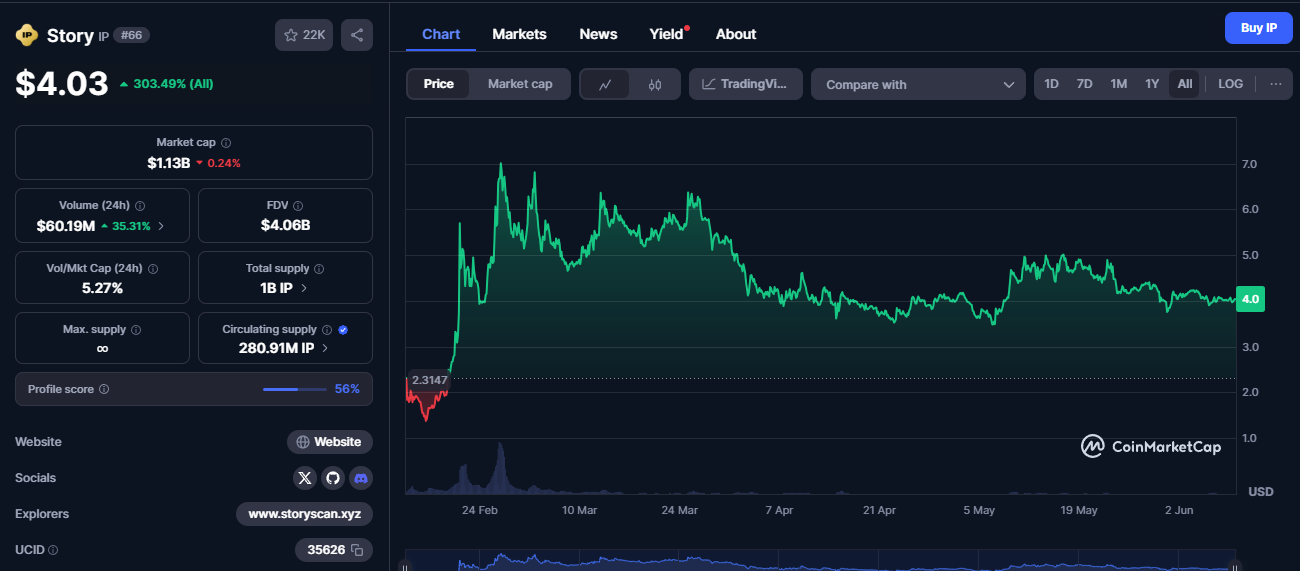Click the $4.06B FDV value

click(285, 225)
